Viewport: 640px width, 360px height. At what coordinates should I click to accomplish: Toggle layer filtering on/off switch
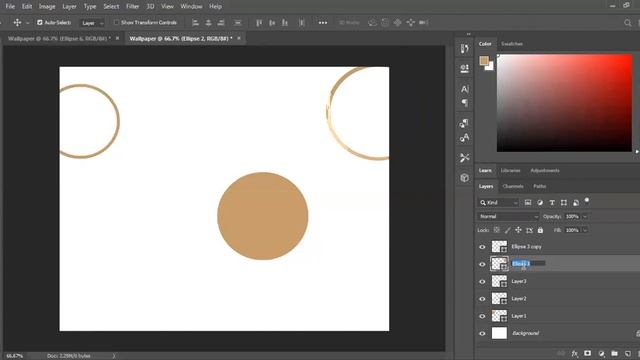click(587, 200)
